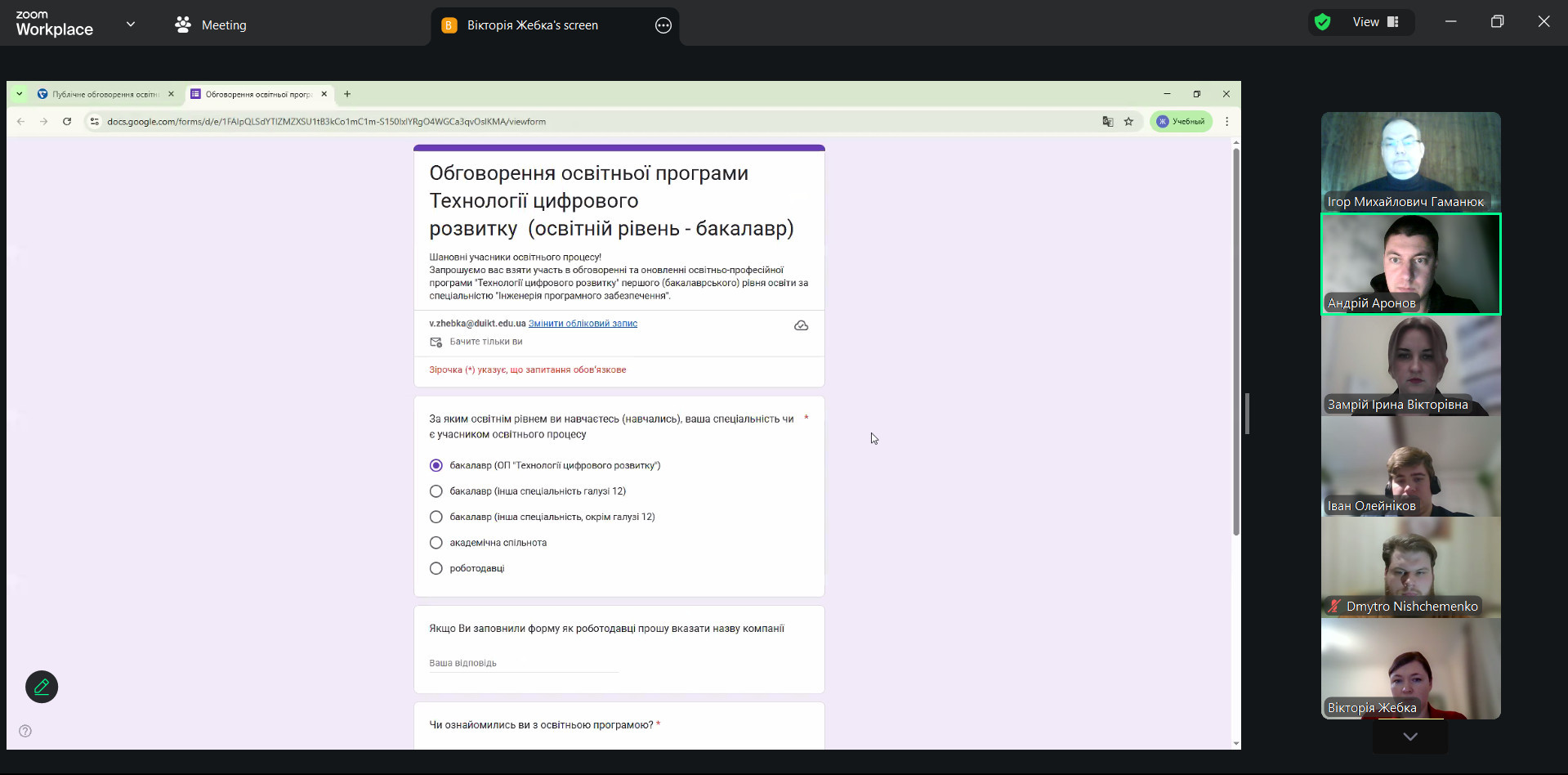This screenshot has height=775, width=1568.
Task: Open the browser tab search dropdown
Action: point(20,94)
